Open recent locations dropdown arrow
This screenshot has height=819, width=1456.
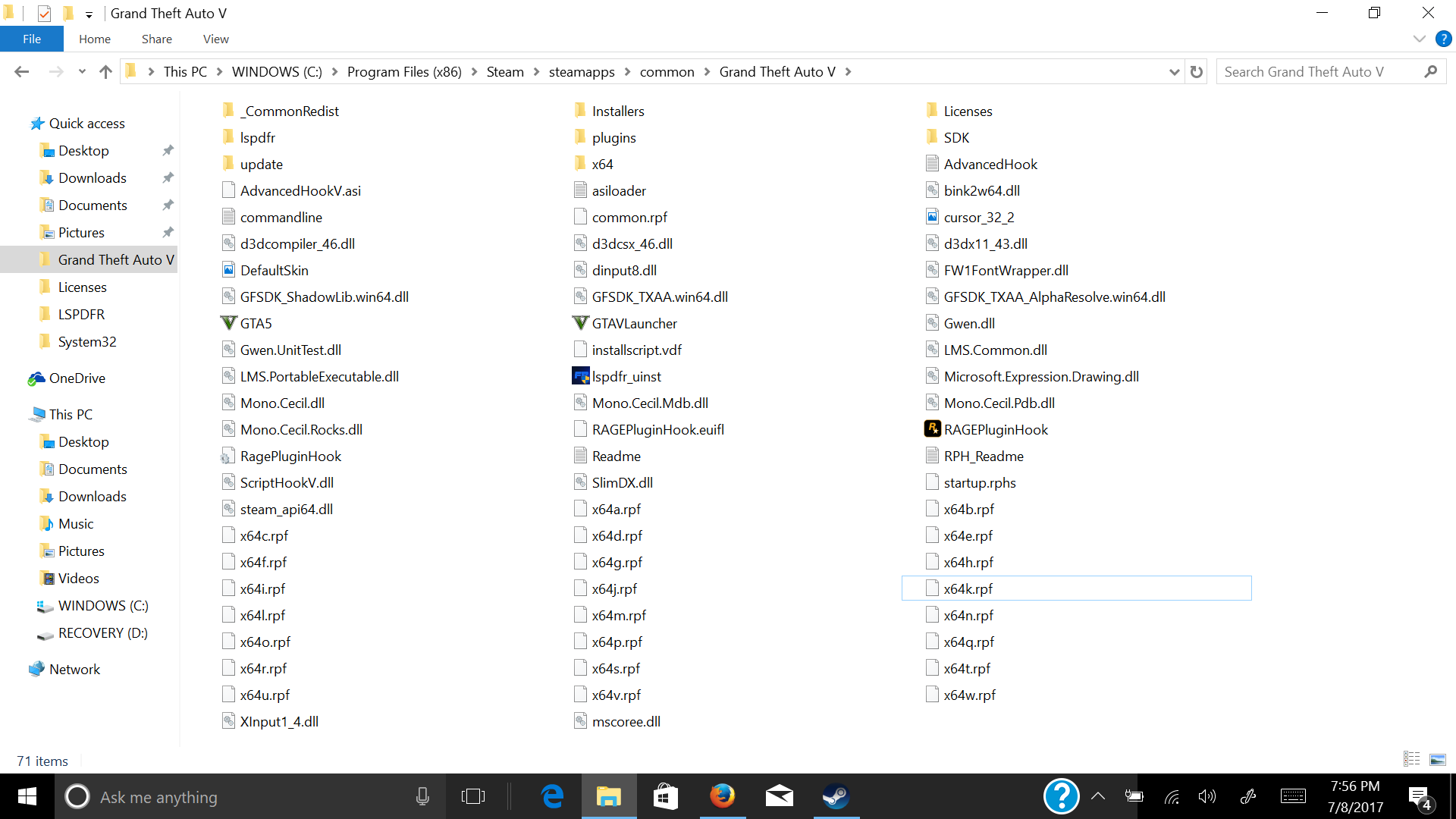pos(82,72)
